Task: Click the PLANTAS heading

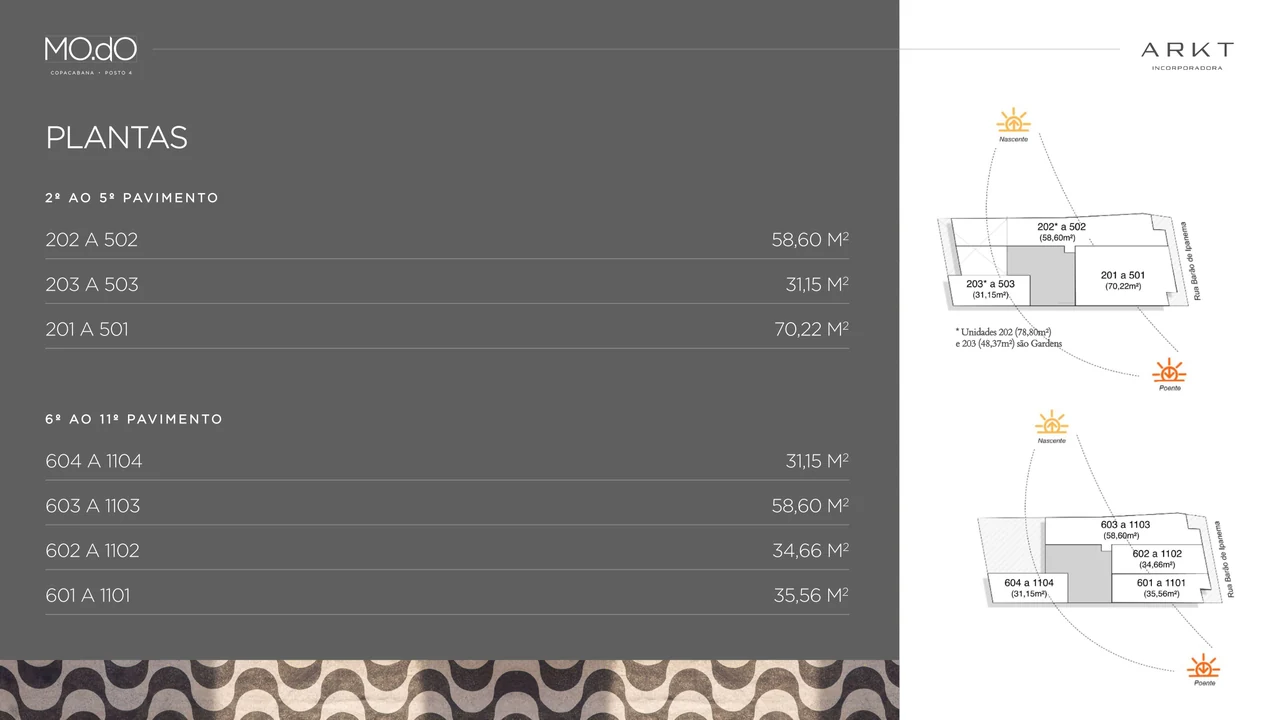Action: point(117,138)
